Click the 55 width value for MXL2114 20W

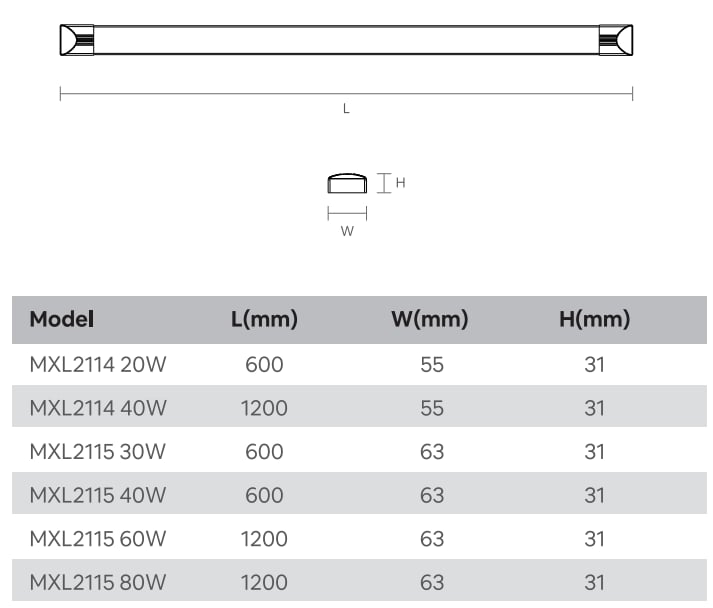point(432,365)
